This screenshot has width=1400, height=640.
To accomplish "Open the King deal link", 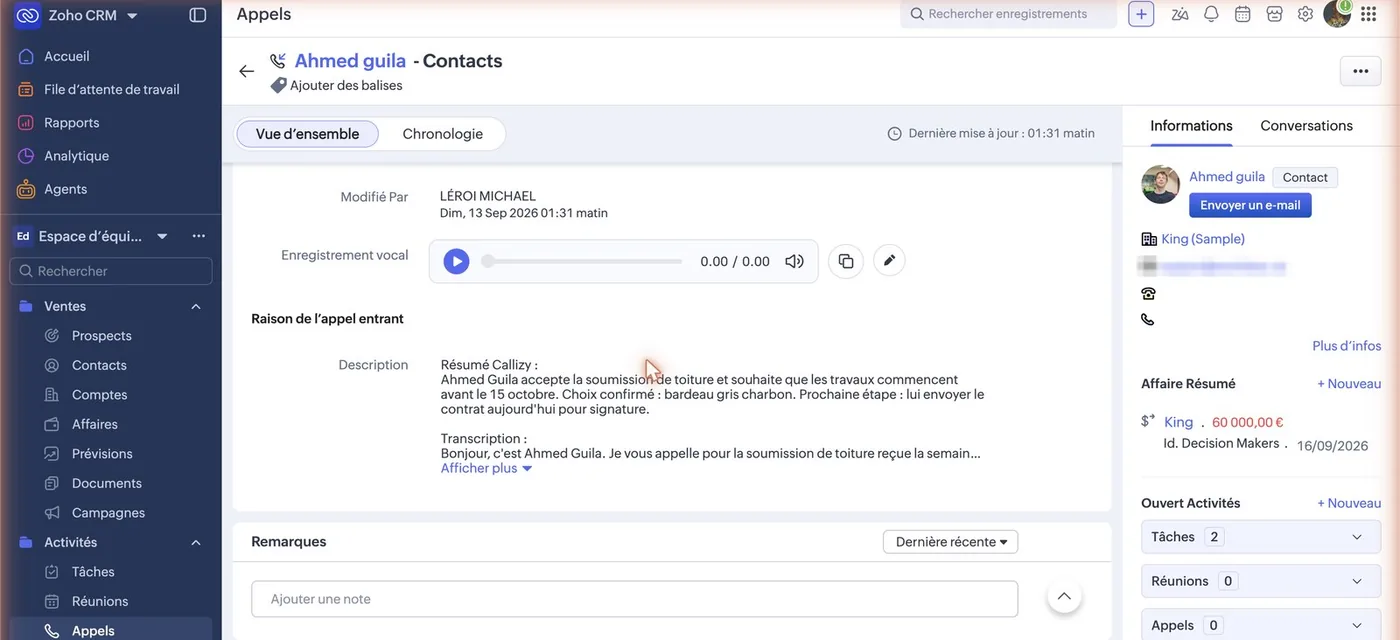I will [x=1178, y=422].
